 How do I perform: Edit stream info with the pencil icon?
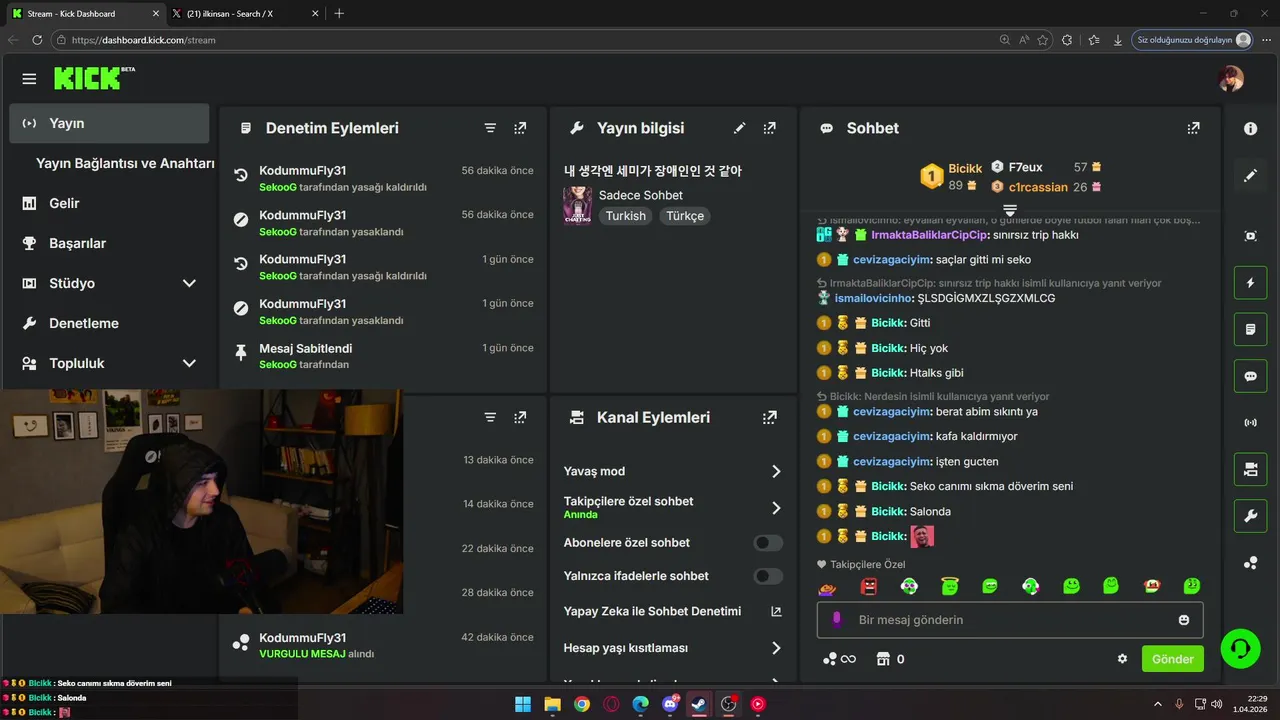point(739,128)
